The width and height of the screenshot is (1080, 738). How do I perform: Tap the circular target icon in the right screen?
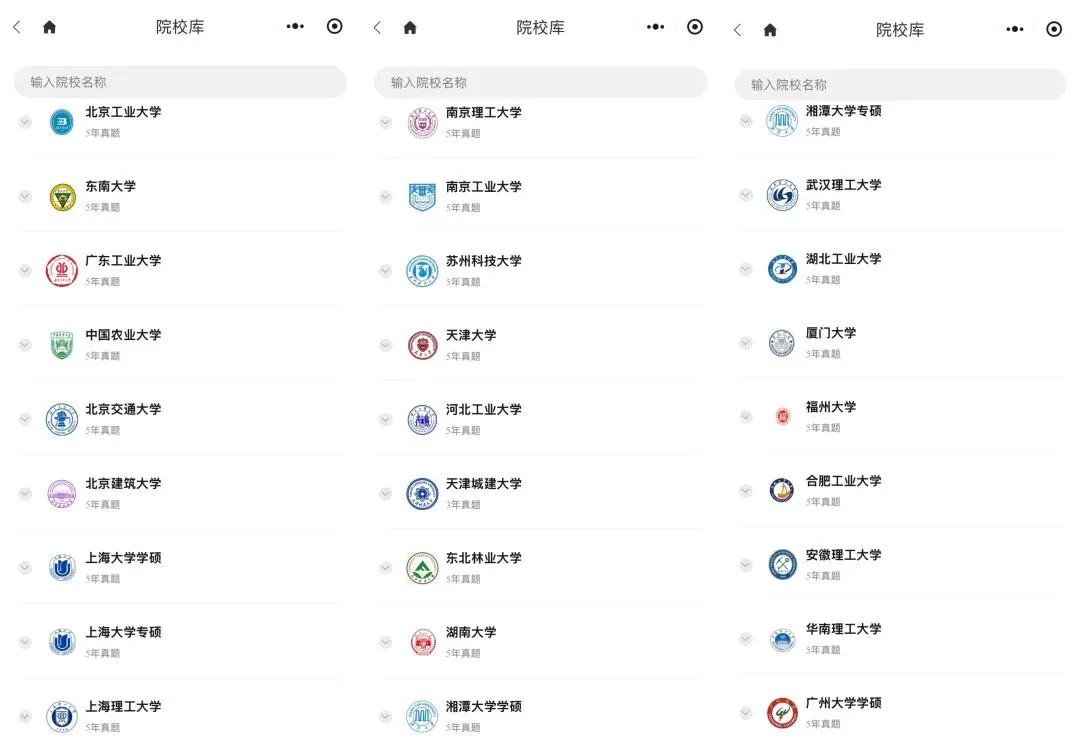pos(1054,29)
